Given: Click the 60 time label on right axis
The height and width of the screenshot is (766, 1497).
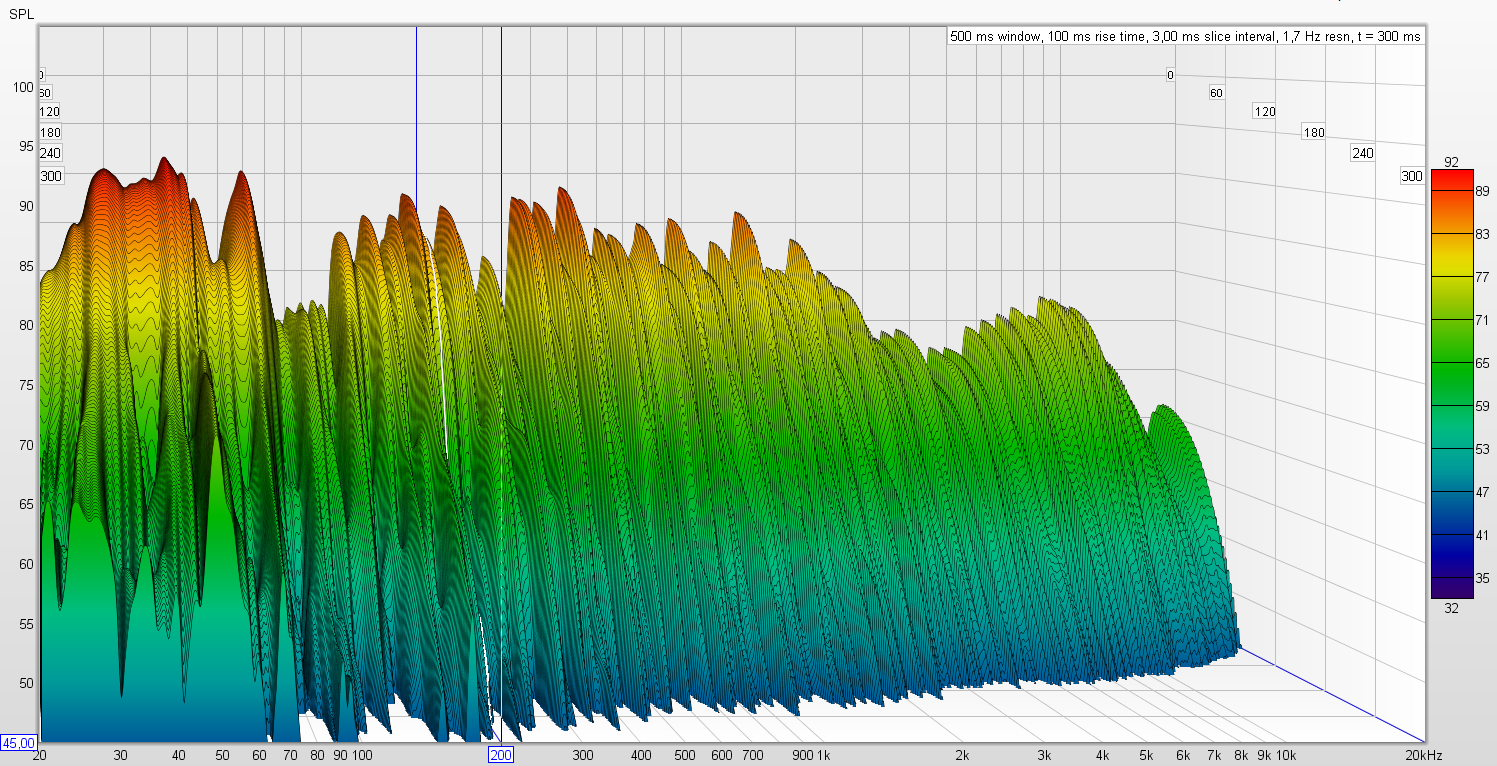Looking at the screenshot, I should coord(1216,93).
